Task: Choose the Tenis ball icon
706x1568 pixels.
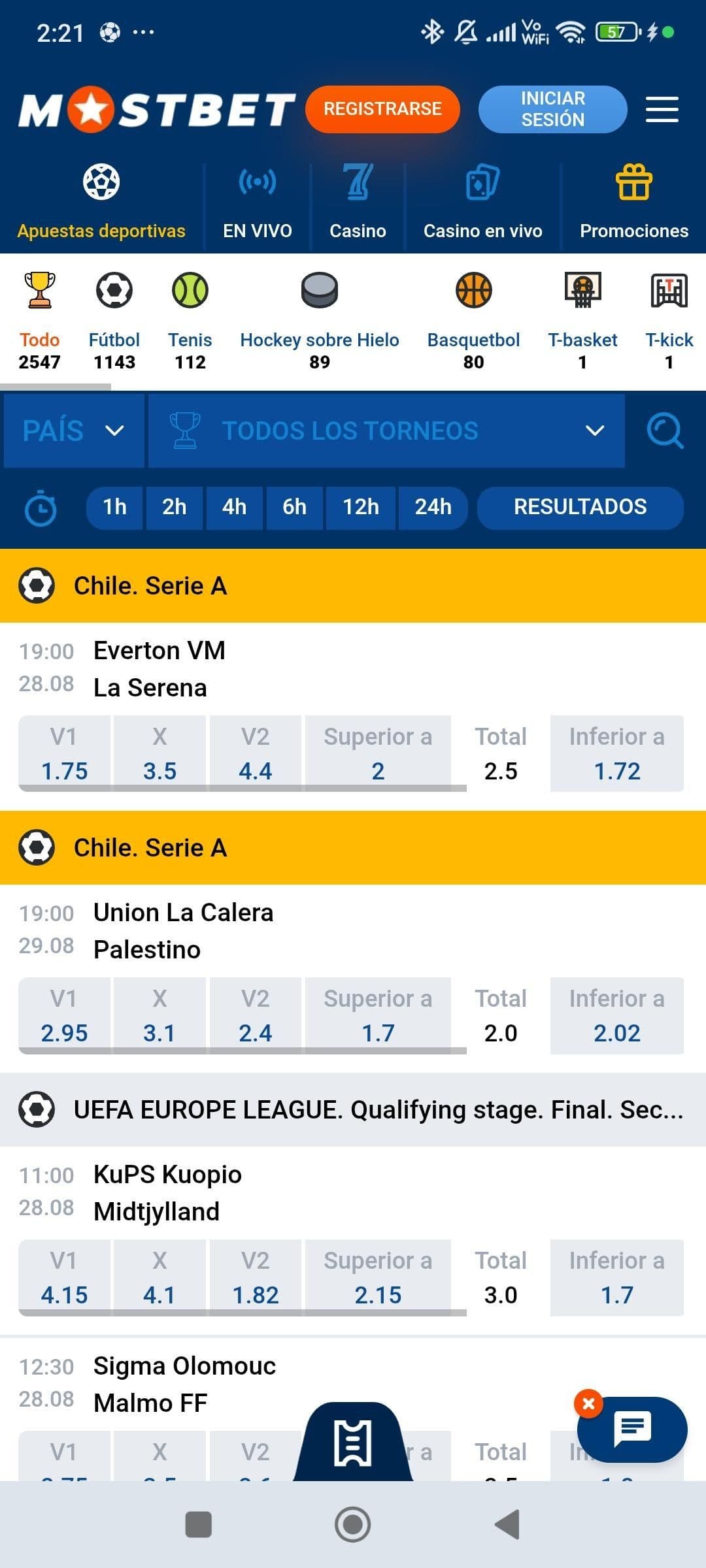Action: [x=190, y=290]
